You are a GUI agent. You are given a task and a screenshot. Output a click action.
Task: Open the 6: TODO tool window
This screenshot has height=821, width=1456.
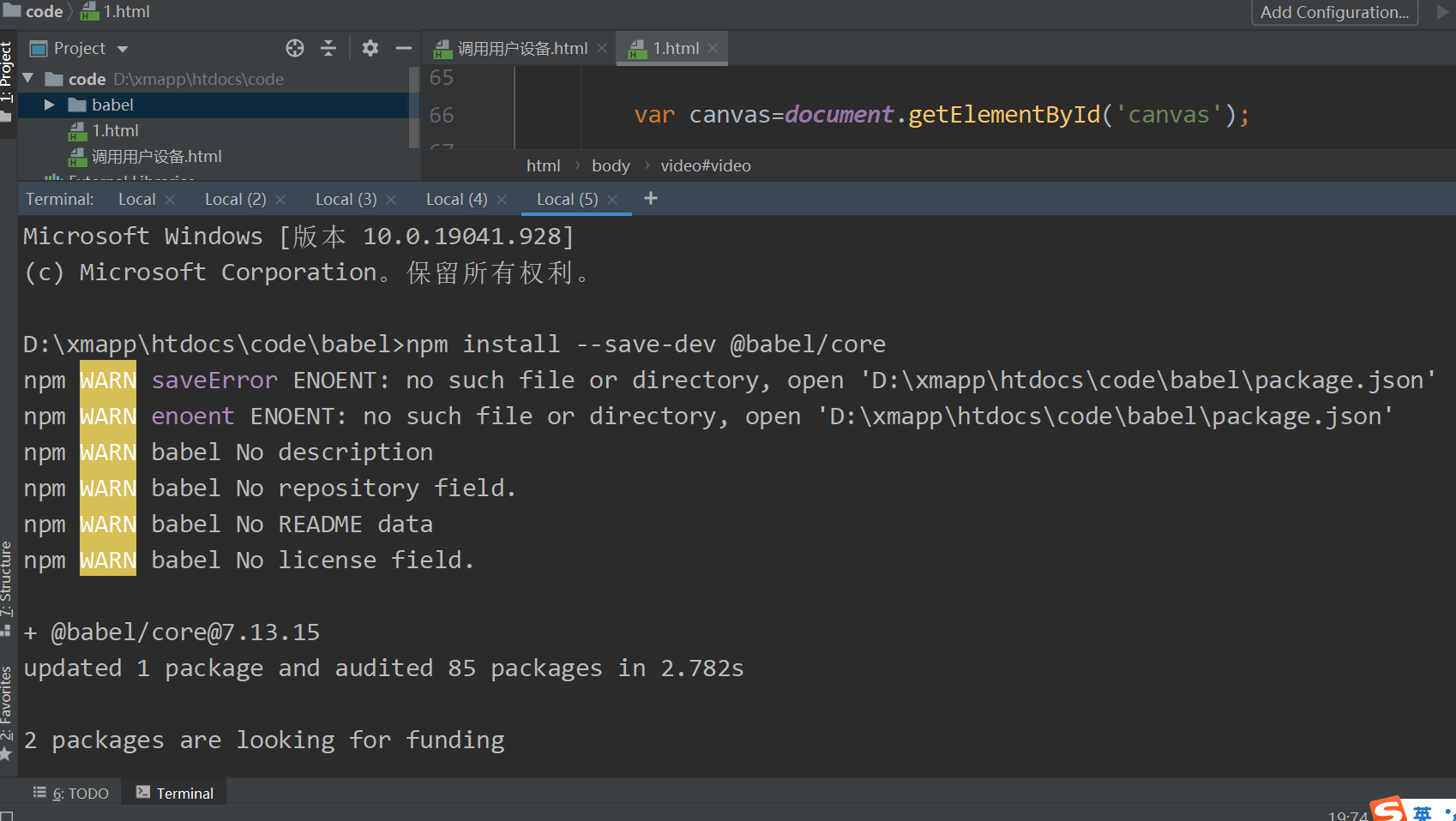[71, 793]
